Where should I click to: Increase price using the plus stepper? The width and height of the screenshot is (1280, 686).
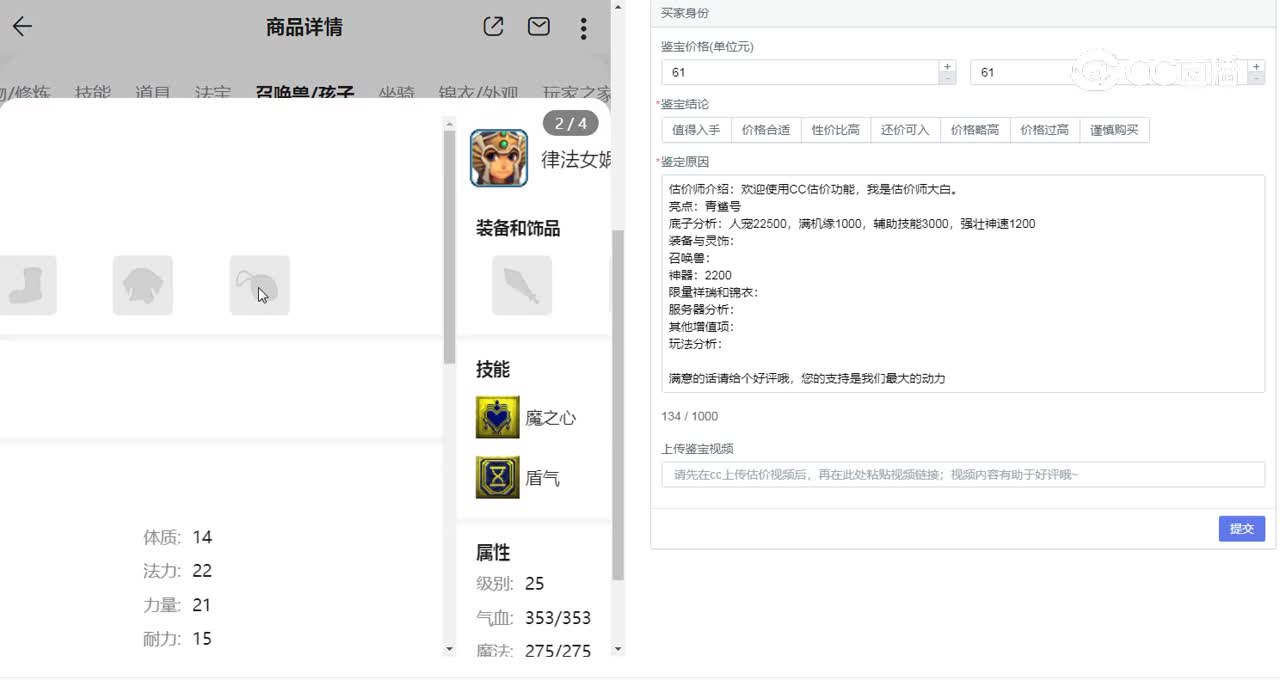click(x=946, y=66)
